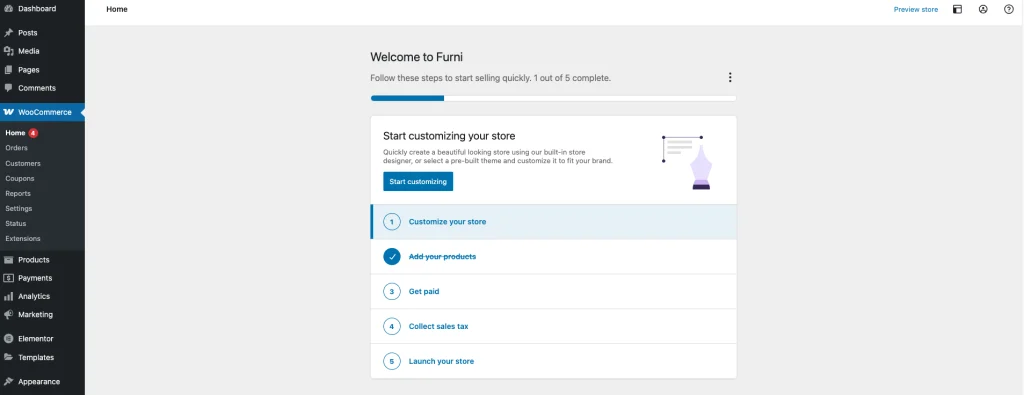Click the Templates folder icon

(x=8, y=358)
